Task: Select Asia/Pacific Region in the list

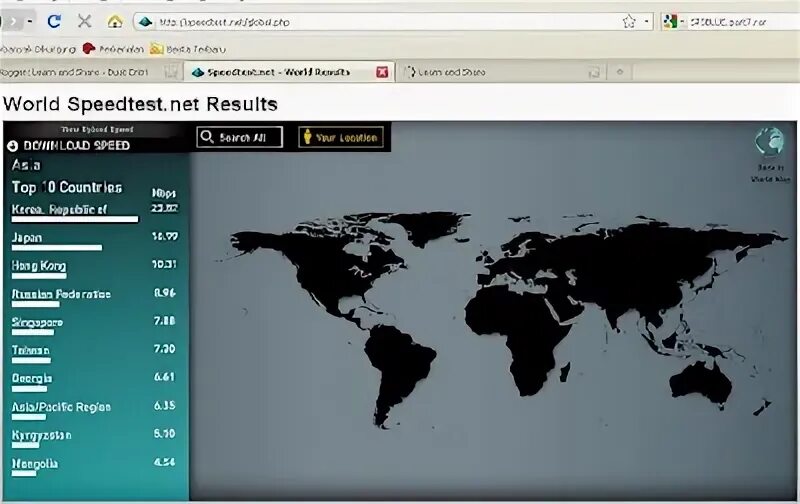Action: point(61,407)
